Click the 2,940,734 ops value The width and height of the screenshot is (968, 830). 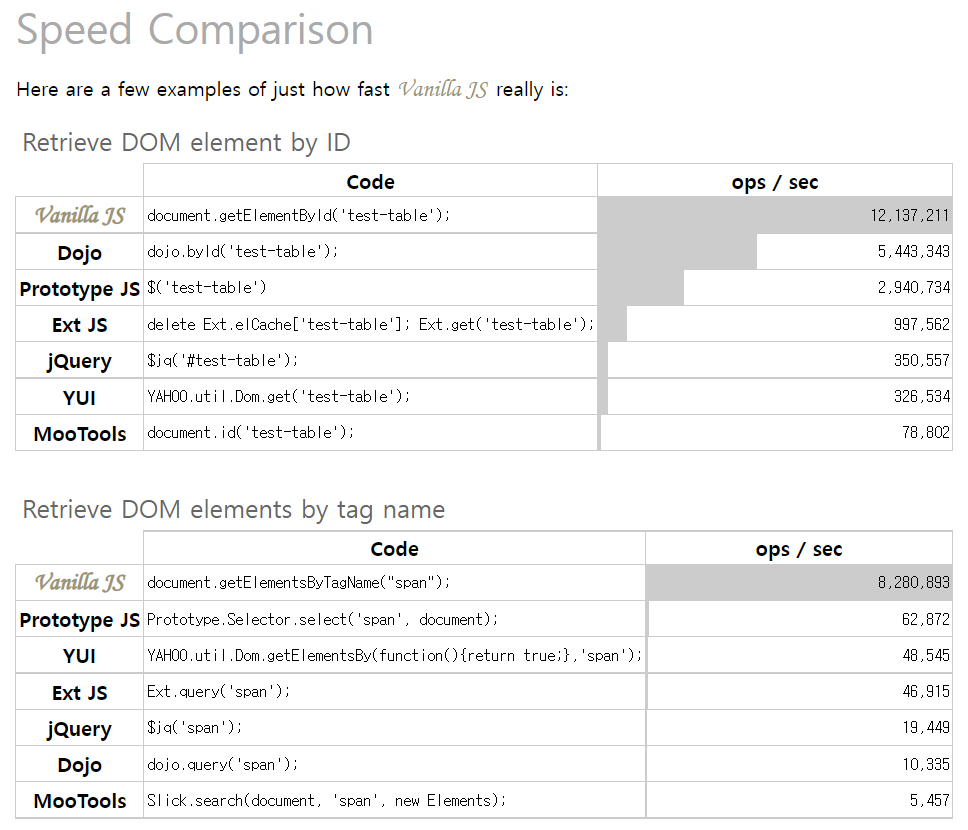coord(914,288)
